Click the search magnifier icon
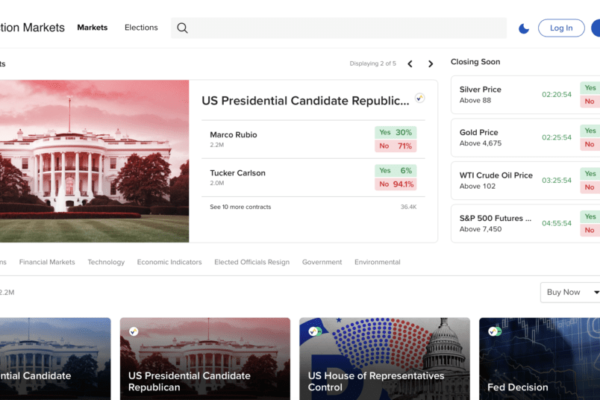 [x=182, y=28]
